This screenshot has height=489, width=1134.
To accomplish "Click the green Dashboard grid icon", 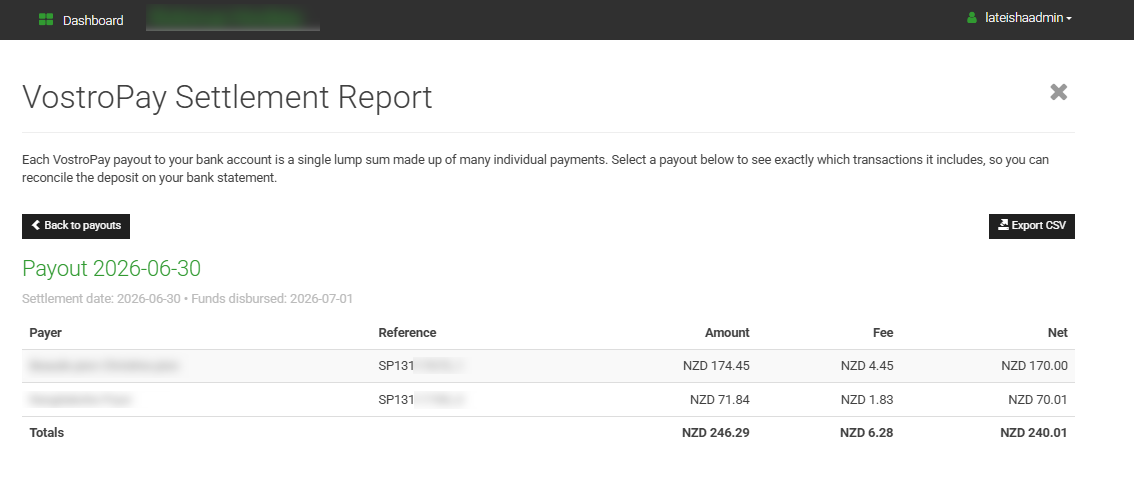I will 46,20.
